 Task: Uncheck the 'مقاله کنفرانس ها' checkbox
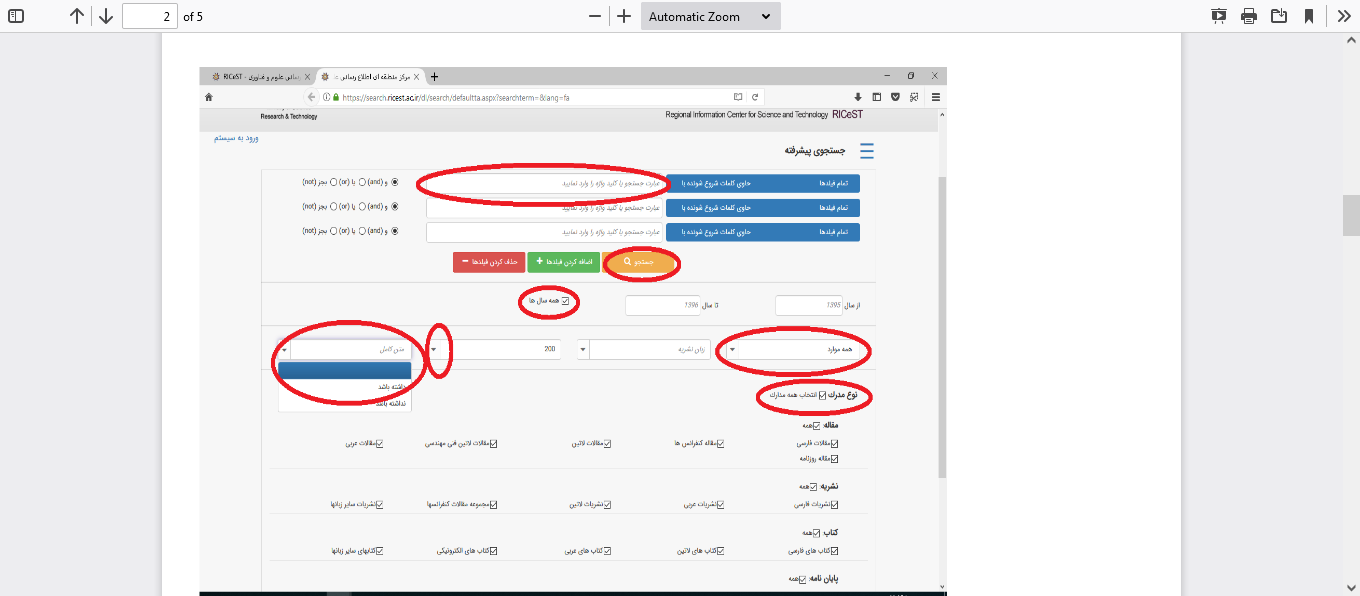coord(719,443)
